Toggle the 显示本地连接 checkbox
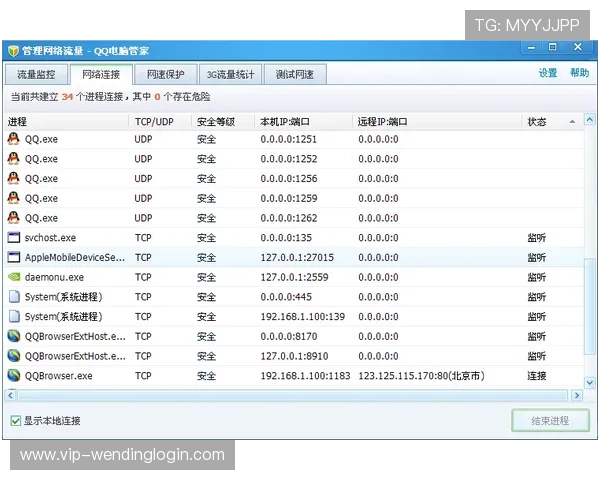Viewport: 600px width, 480px height. [16, 421]
